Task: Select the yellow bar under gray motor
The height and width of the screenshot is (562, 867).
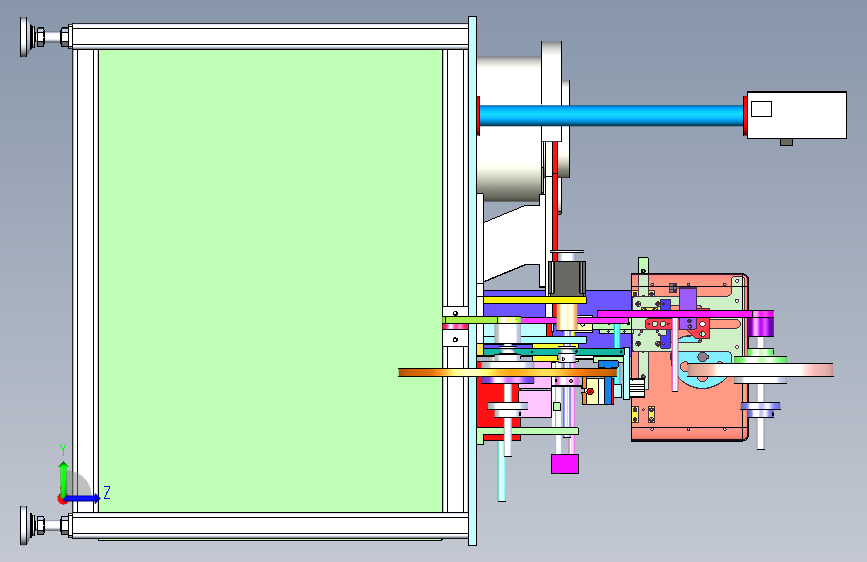Action: pyautogui.click(x=534, y=300)
